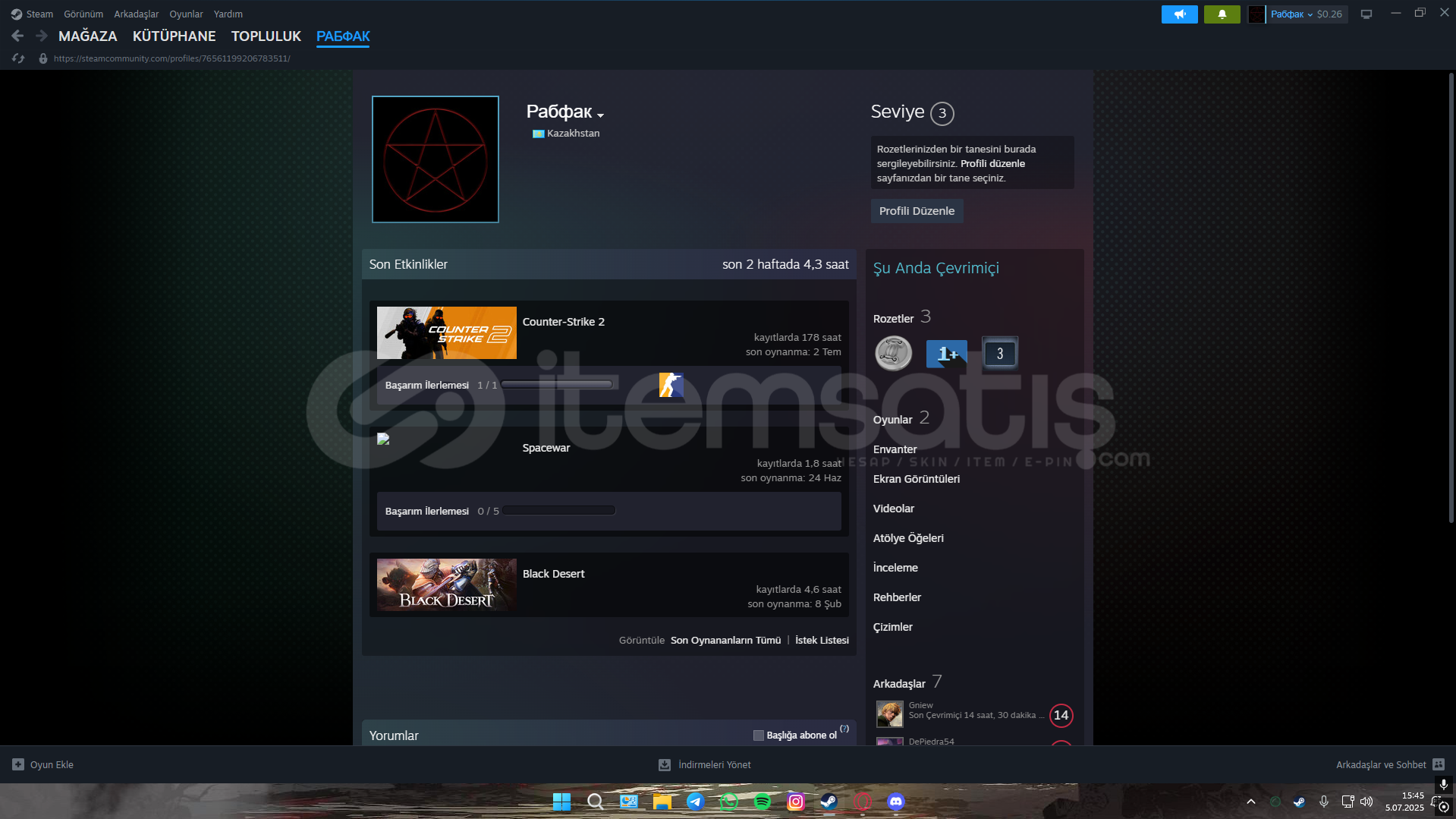
Task: Open the pentagram profile avatar
Action: click(436, 159)
